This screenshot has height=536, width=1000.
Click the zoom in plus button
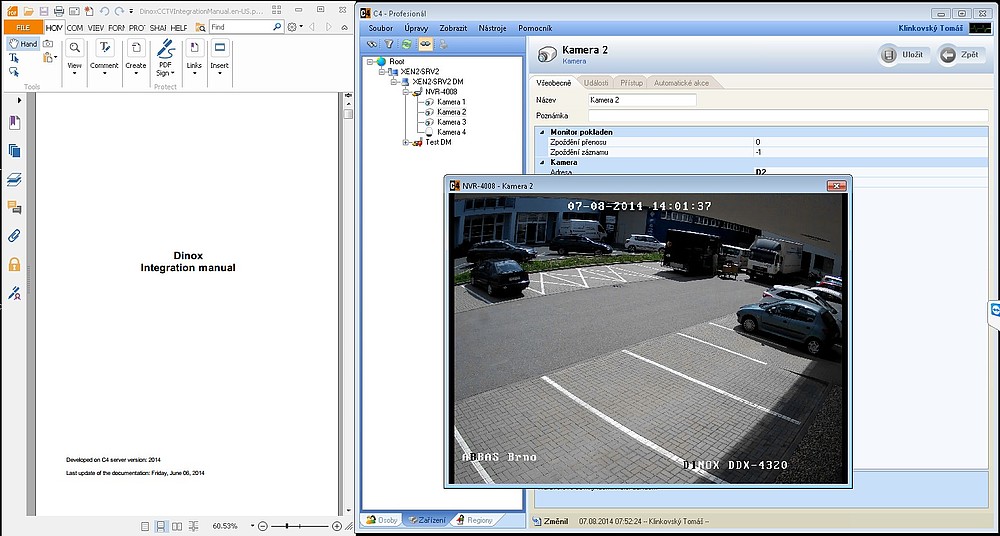(x=337, y=526)
